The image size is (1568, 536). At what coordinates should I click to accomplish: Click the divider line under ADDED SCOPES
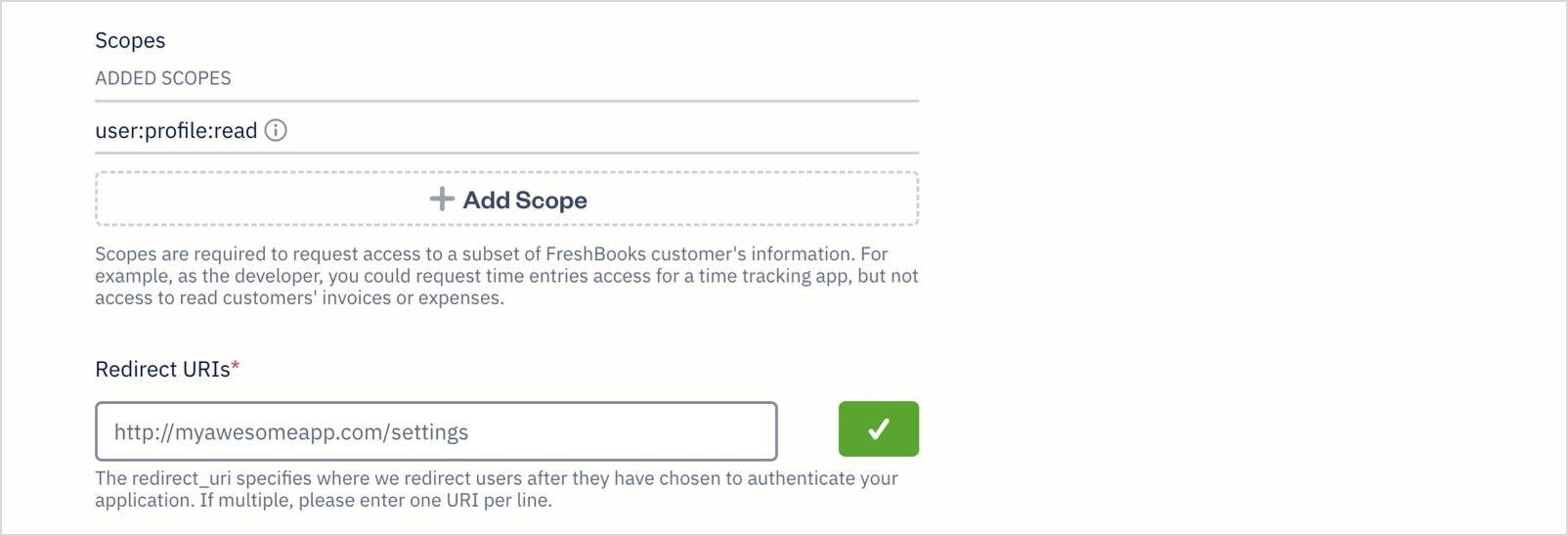506,101
